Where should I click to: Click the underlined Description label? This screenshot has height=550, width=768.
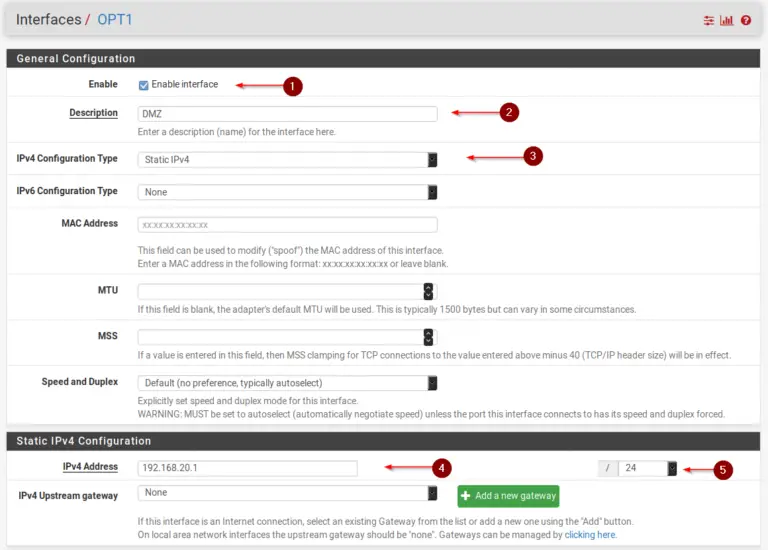pyautogui.click(x=94, y=113)
